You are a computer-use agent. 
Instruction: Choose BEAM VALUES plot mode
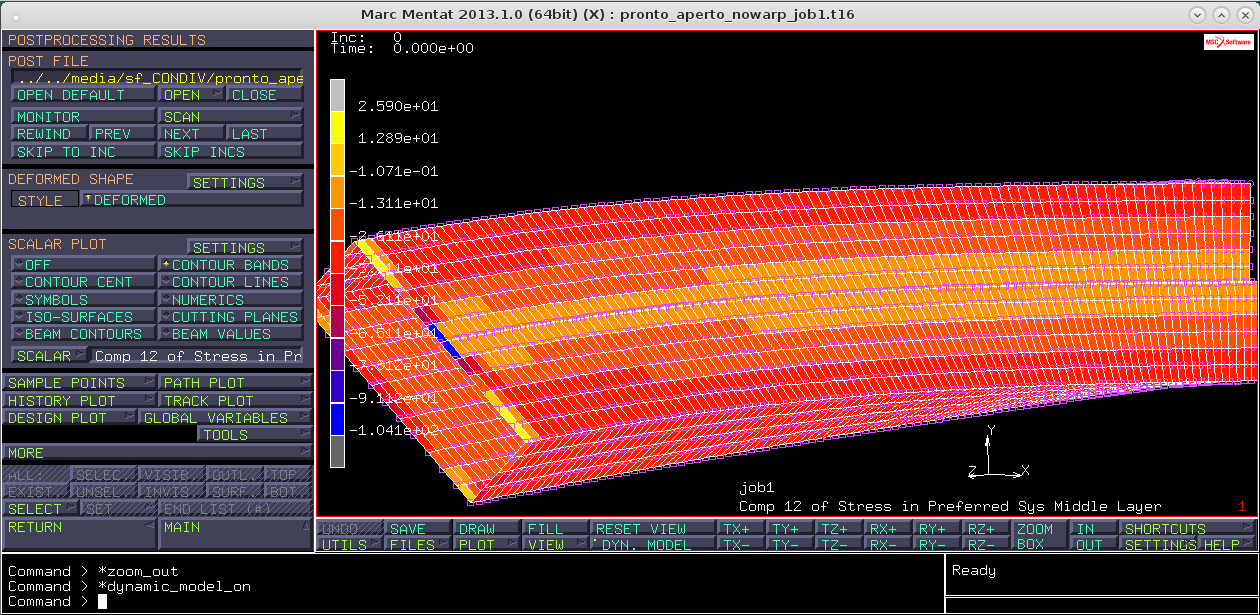231,333
